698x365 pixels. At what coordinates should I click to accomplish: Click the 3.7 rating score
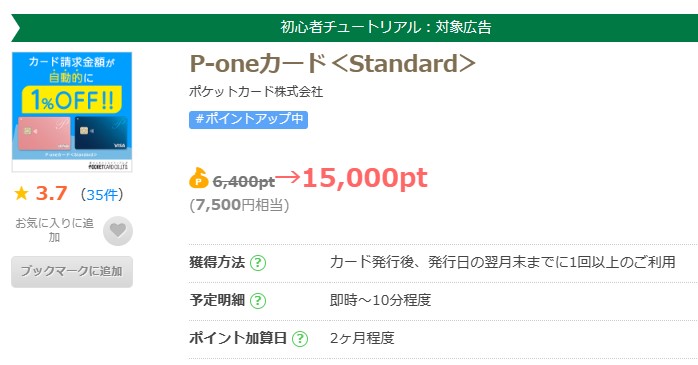51,194
